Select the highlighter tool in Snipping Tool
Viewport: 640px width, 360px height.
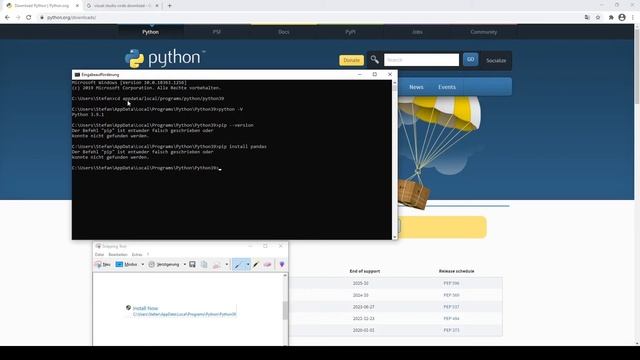click(x=256, y=264)
